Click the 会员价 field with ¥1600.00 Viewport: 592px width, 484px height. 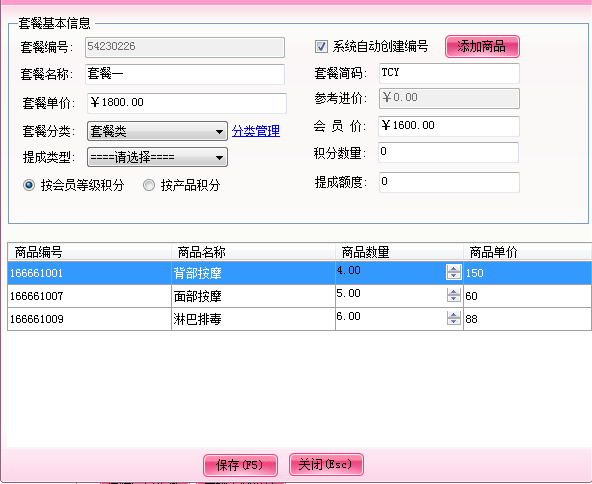tap(449, 126)
